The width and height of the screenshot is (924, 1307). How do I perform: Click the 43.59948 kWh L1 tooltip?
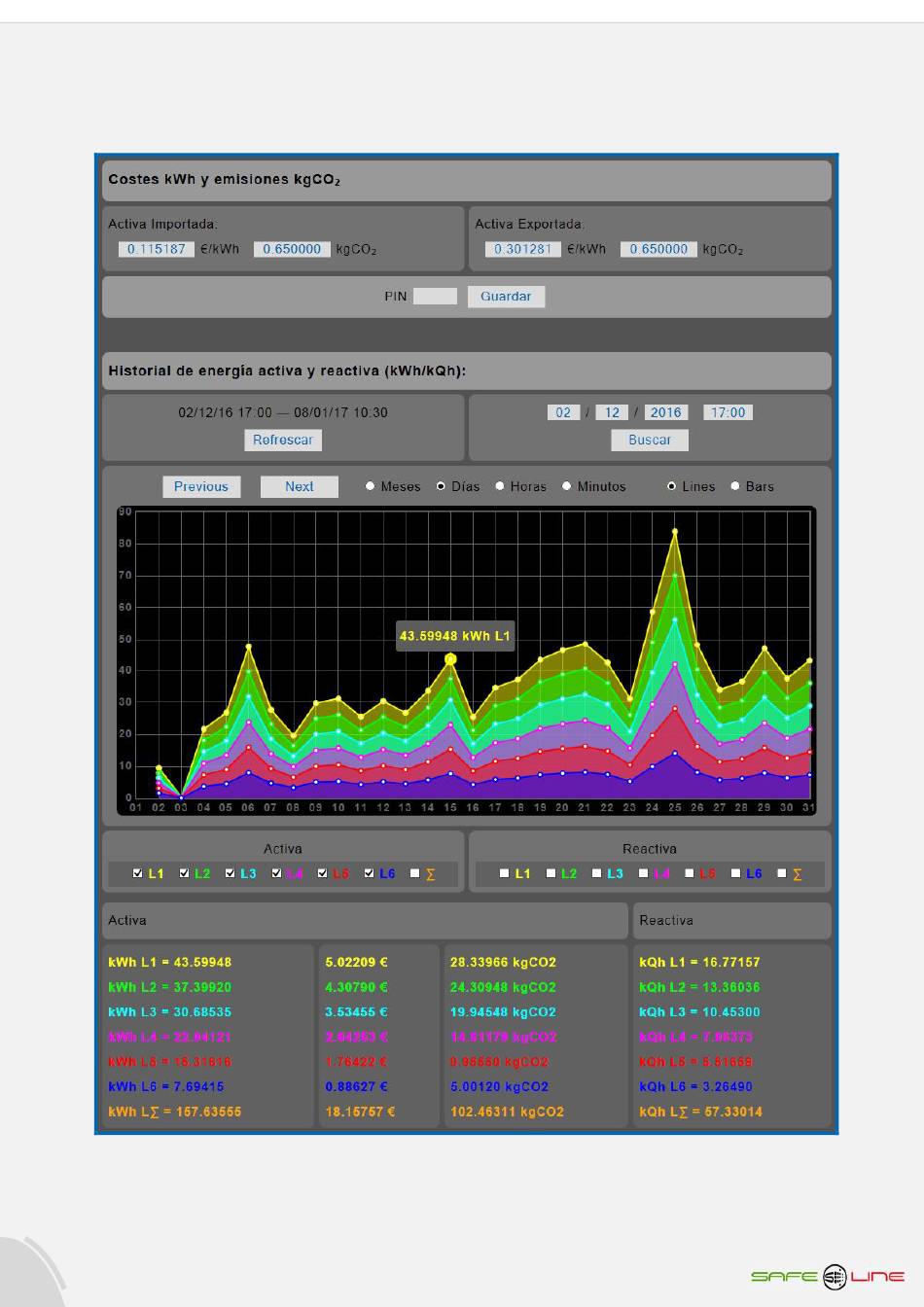coord(454,636)
